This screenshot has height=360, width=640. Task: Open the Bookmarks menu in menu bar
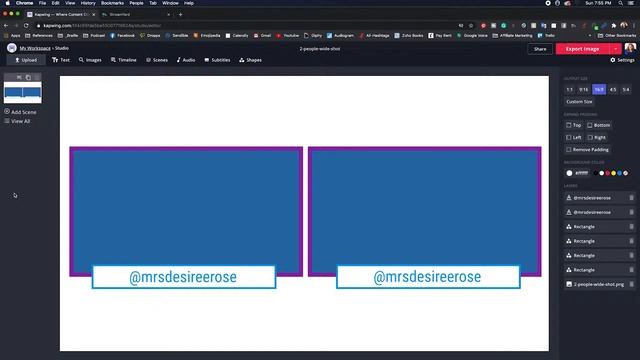tap(112, 3)
